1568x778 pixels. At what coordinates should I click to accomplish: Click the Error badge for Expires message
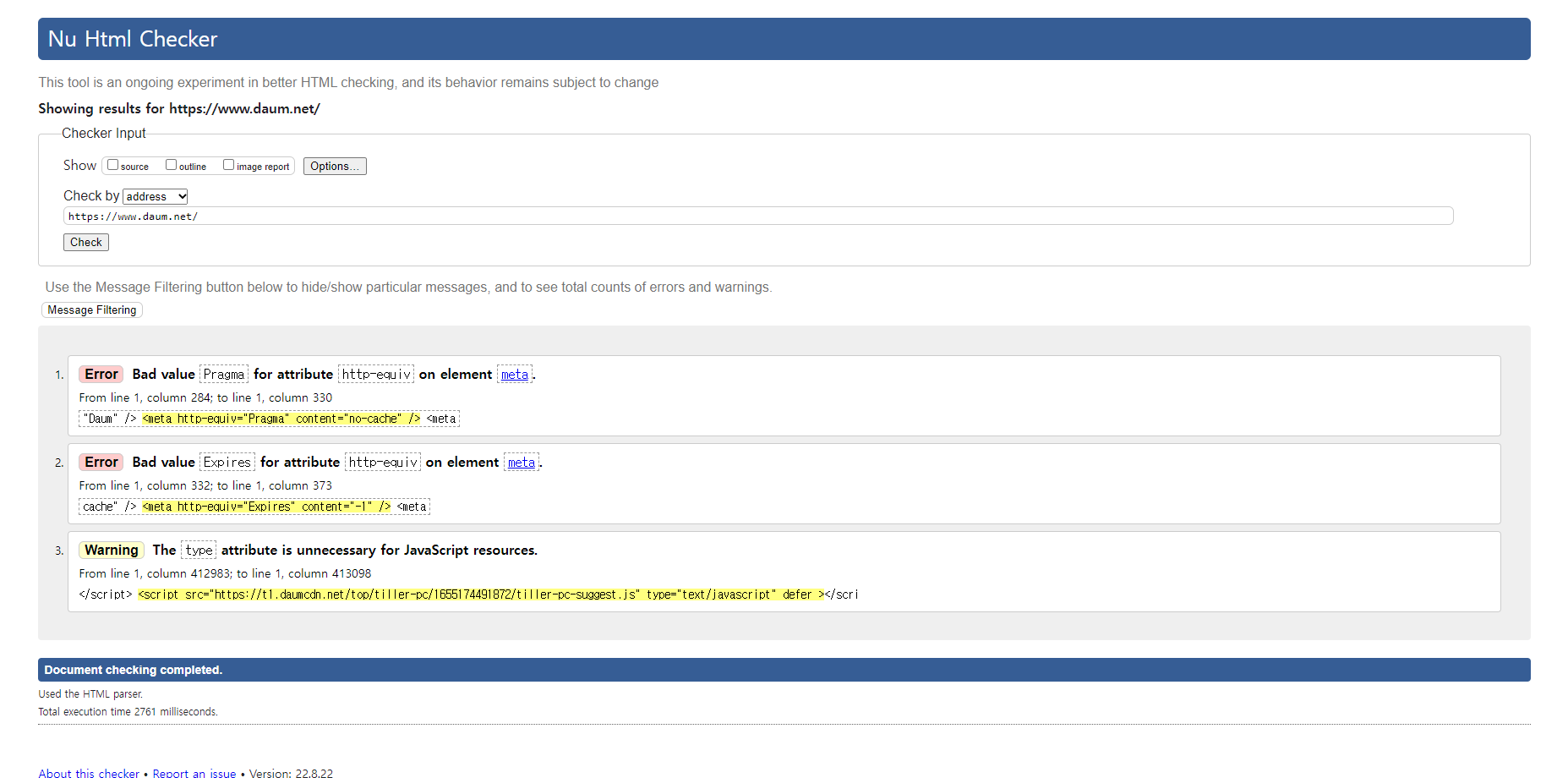click(101, 463)
